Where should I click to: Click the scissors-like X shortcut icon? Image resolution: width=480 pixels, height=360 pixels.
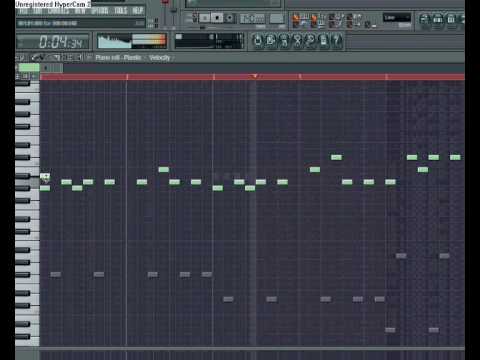[297, 41]
